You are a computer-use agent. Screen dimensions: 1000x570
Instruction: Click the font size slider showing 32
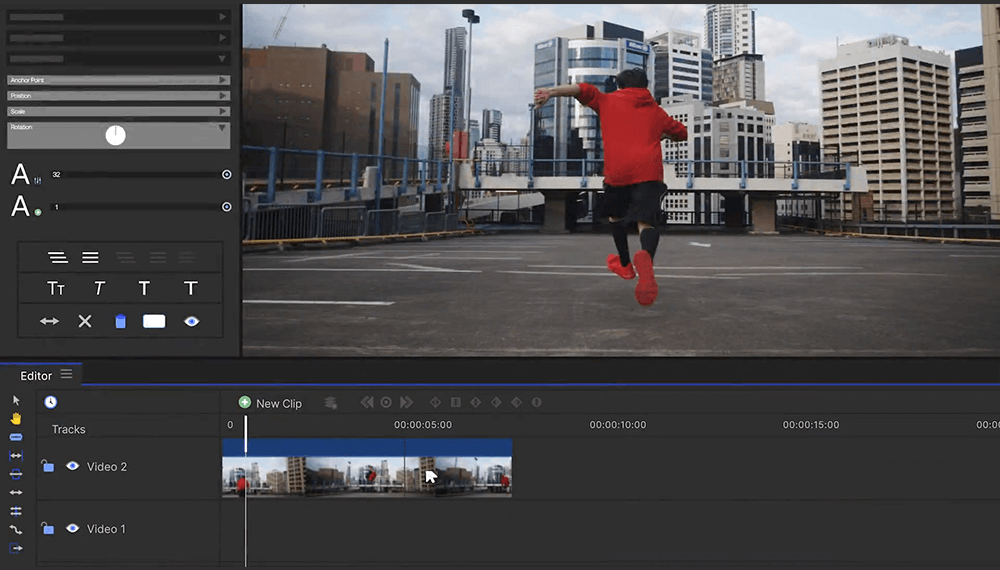[139, 174]
